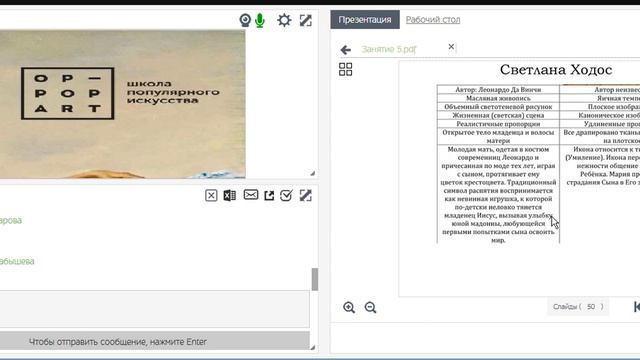
Task: Click the cell Объемный светотеневой рисунок
Action: 498,107
